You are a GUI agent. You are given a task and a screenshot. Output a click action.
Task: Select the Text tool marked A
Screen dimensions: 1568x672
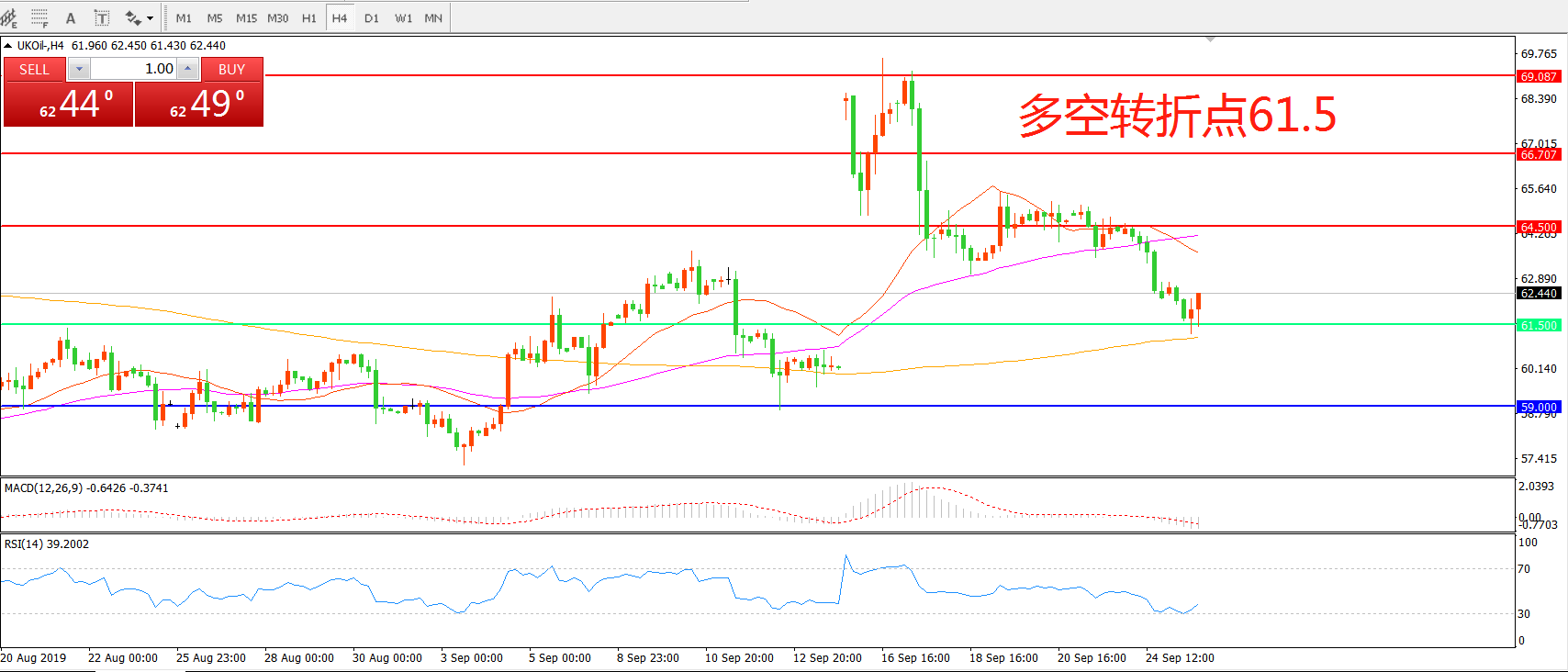tap(71, 17)
